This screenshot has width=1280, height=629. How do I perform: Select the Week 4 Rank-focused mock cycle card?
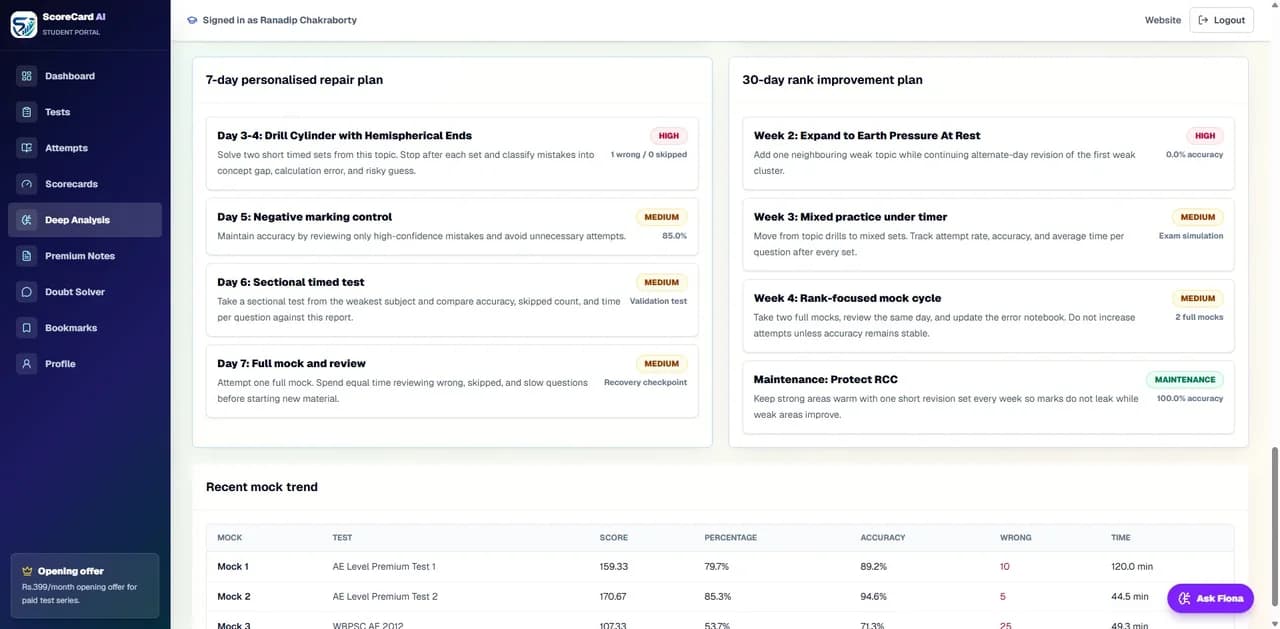988,316
